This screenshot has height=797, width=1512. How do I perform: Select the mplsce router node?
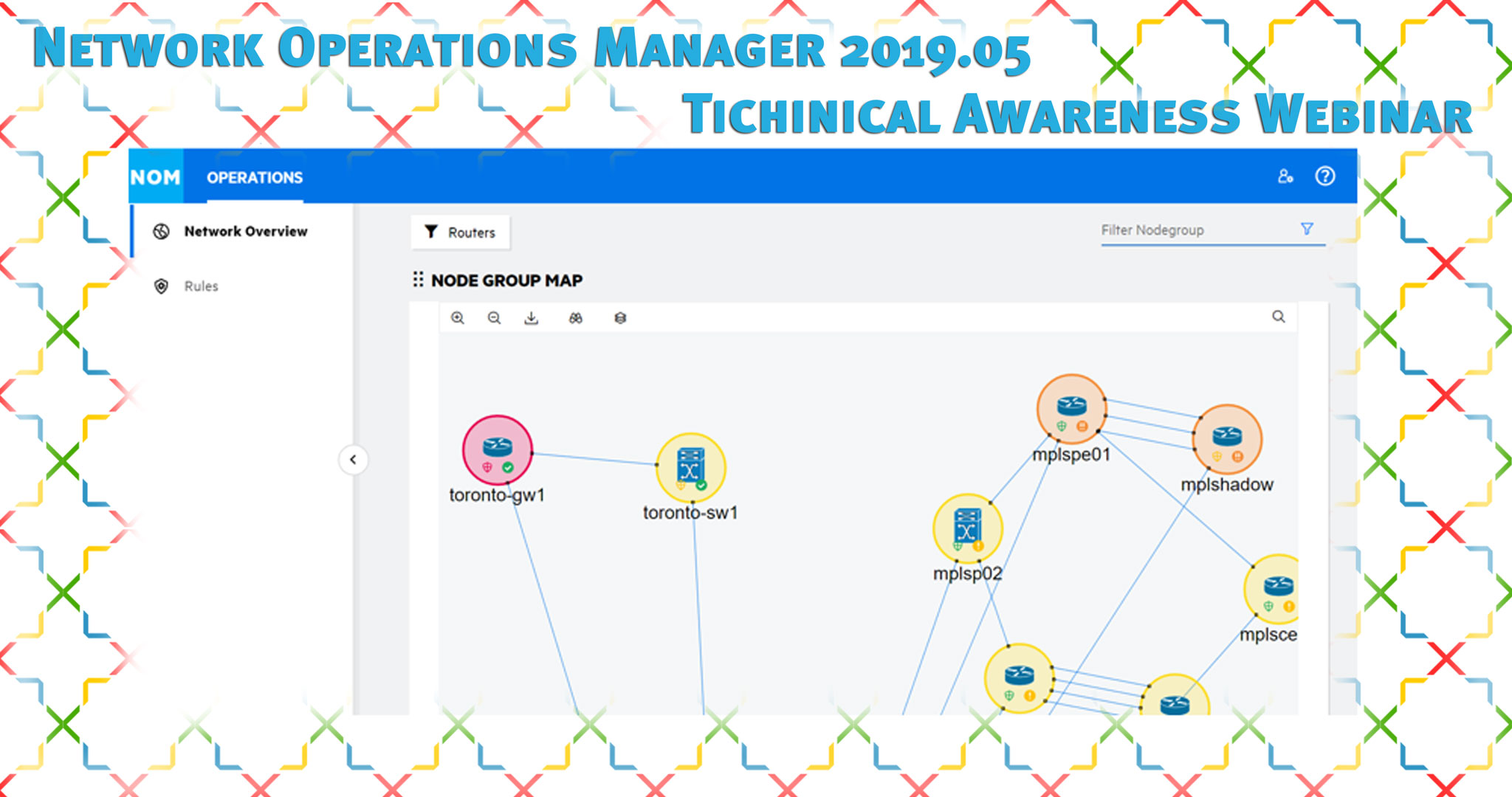pos(1273,590)
